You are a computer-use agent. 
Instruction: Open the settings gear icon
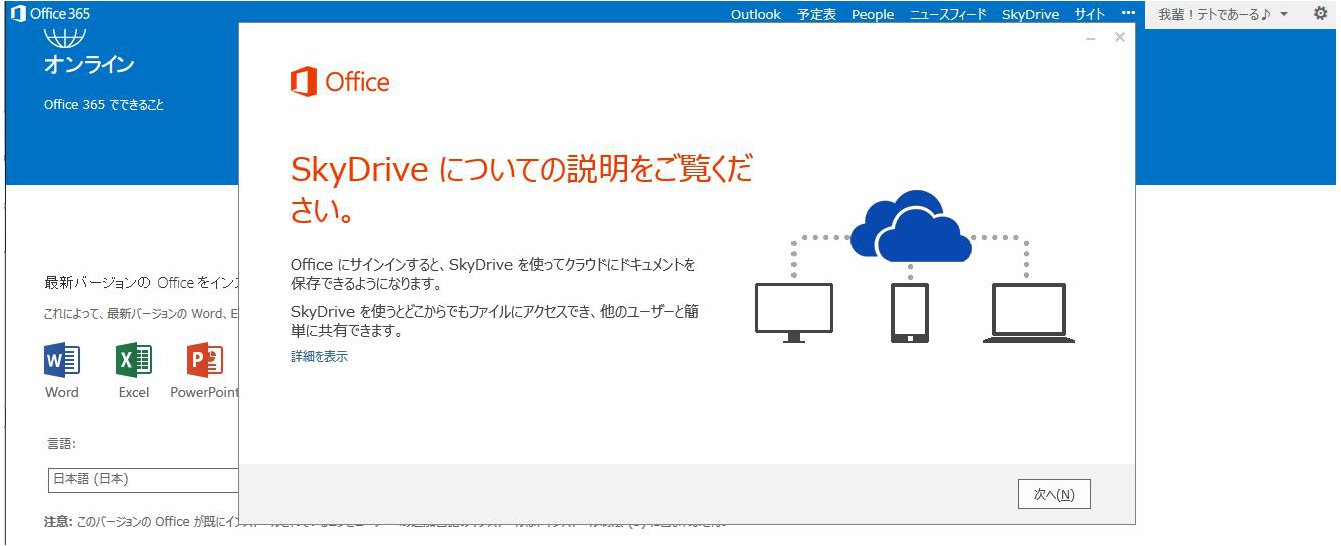coord(1320,14)
